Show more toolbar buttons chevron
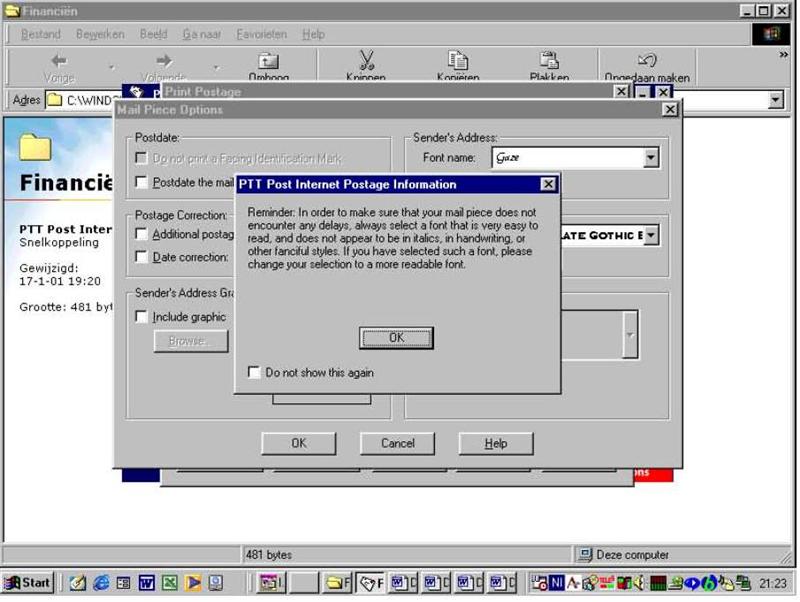800x602 pixels. (x=783, y=55)
